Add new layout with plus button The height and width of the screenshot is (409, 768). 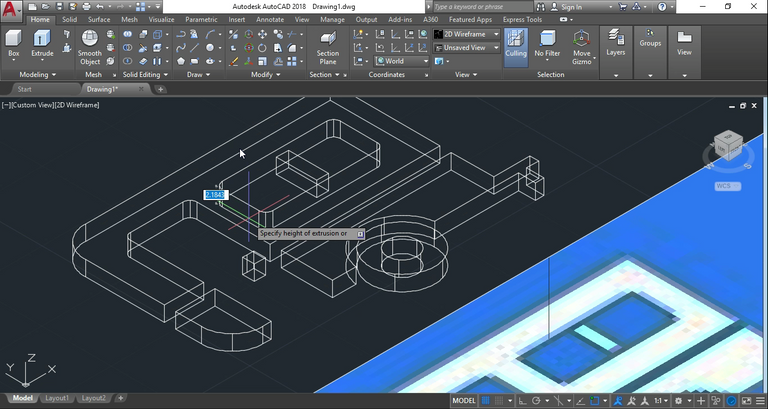coord(120,398)
